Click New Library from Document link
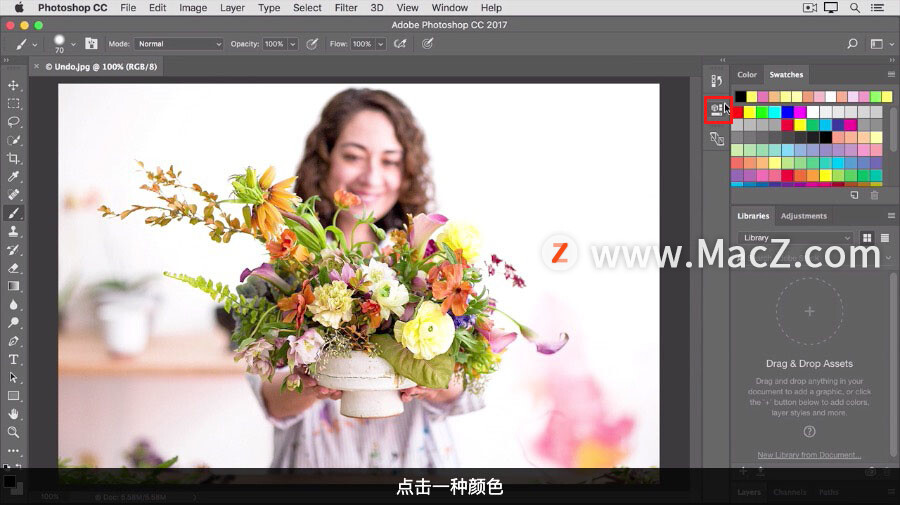 (x=809, y=455)
